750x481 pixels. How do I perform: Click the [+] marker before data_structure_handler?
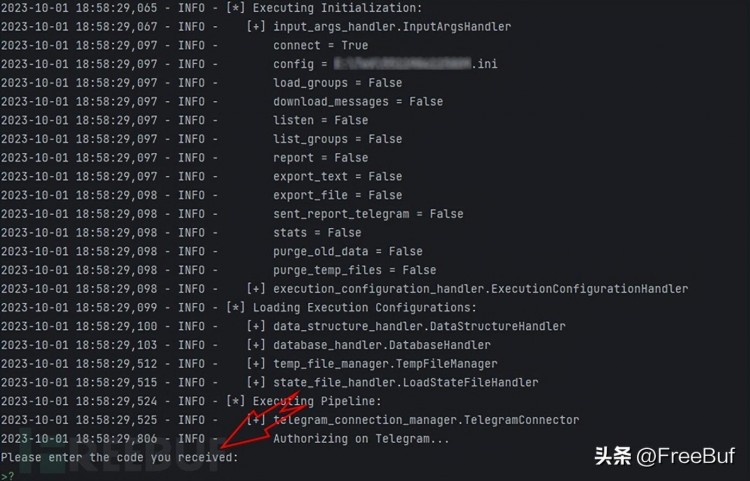click(255, 326)
